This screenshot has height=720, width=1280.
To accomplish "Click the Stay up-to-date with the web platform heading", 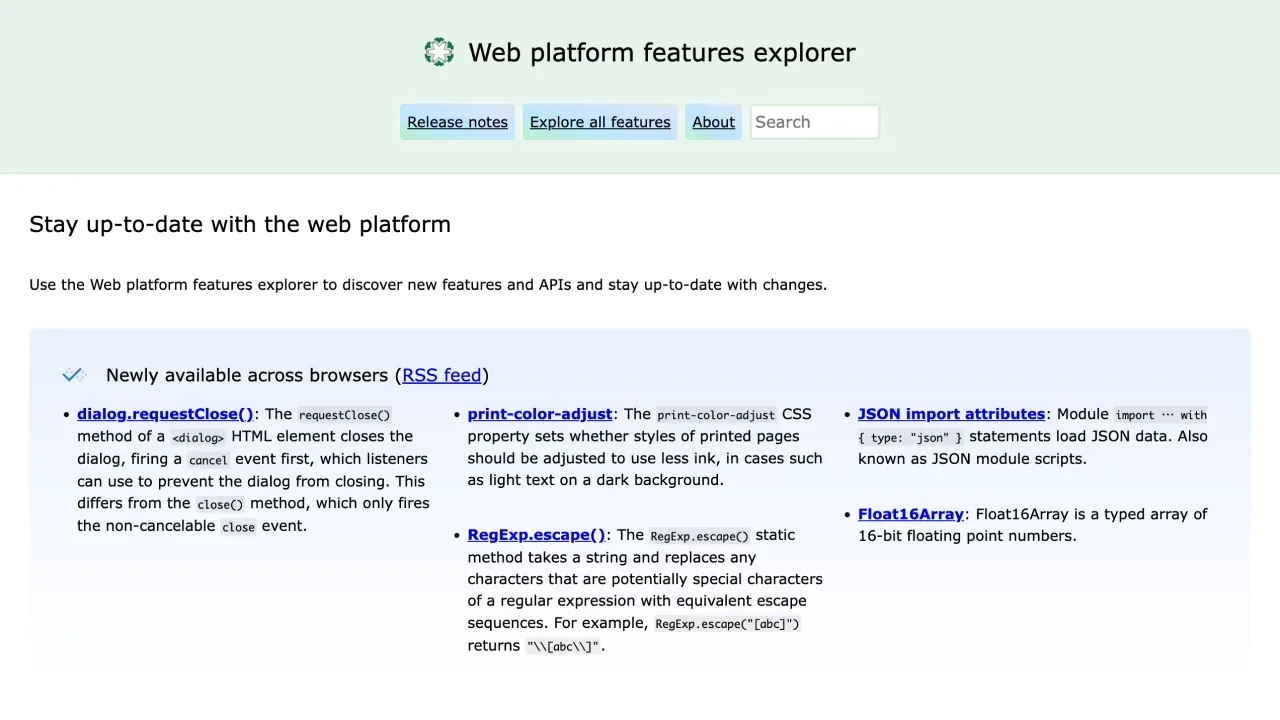I will tap(240, 224).
